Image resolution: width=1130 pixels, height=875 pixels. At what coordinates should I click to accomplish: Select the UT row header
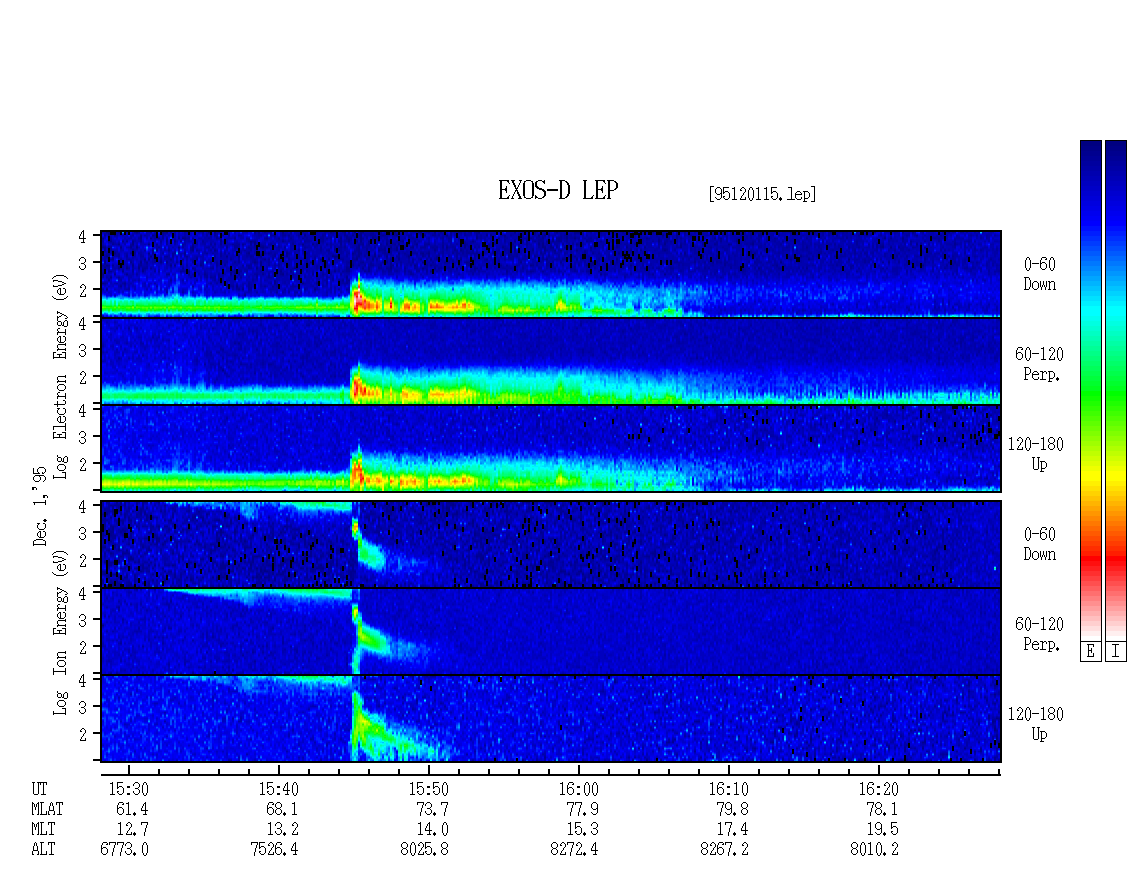click(x=39, y=789)
